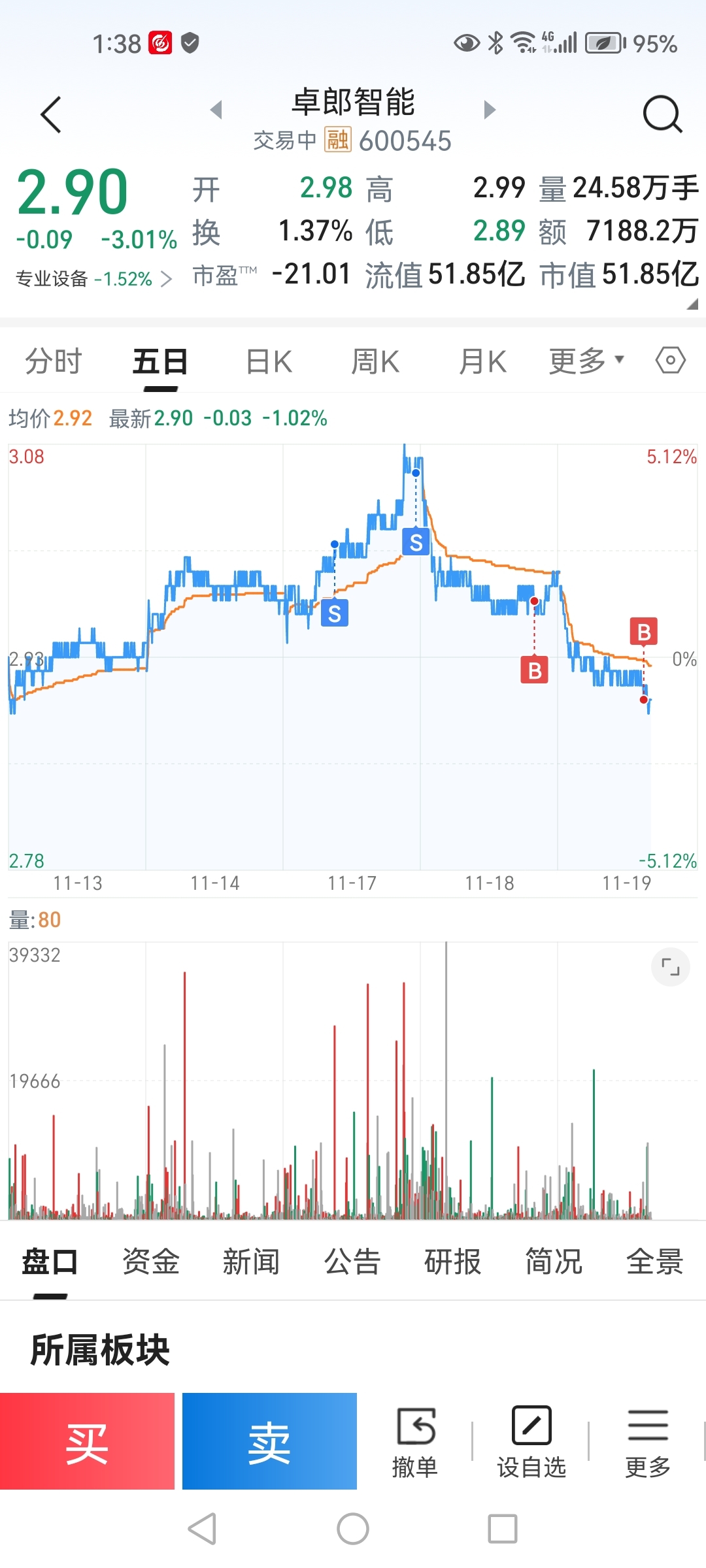Switch to previous stock with left triangle
Screen dimensions: 706x1568
(x=216, y=110)
